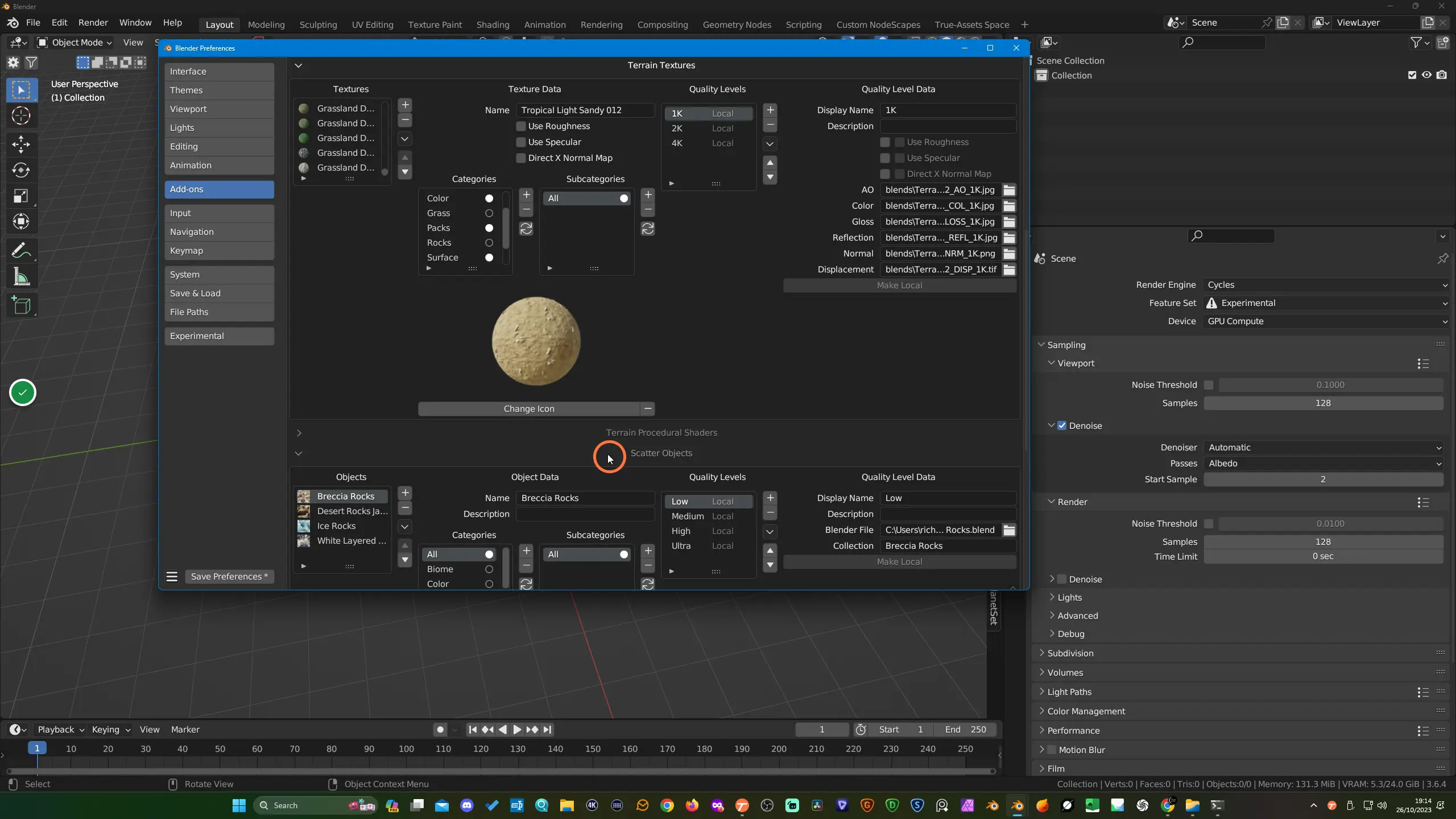The image size is (1456, 819).
Task: Activate the Move tool
Action: (x=21, y=144)
